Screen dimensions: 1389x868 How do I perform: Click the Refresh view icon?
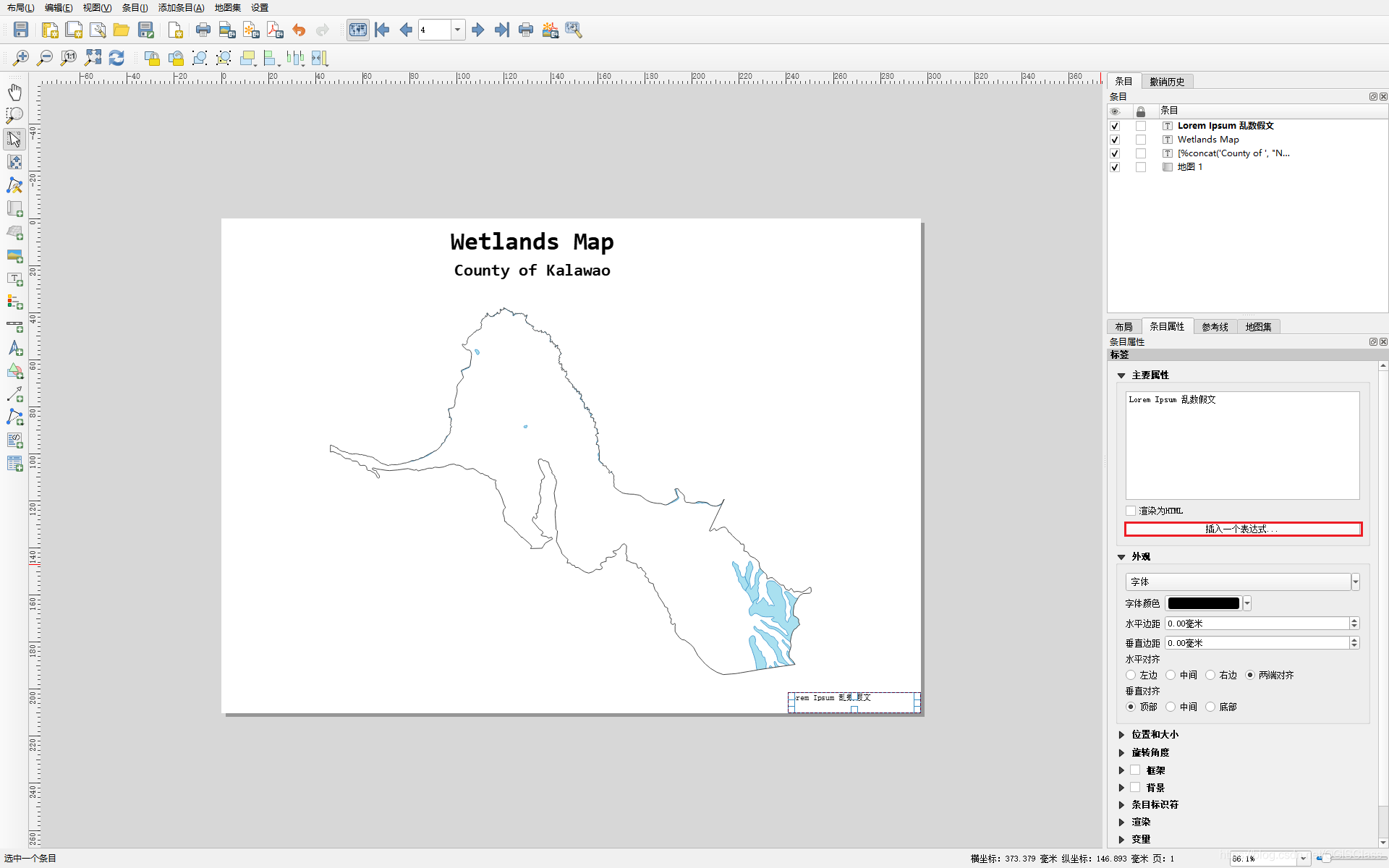[116, 58]
